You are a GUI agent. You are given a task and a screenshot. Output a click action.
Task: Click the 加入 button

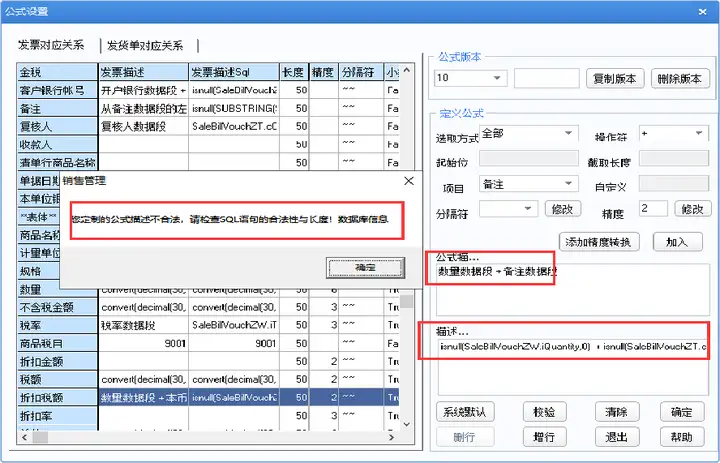tap(677, 242)
